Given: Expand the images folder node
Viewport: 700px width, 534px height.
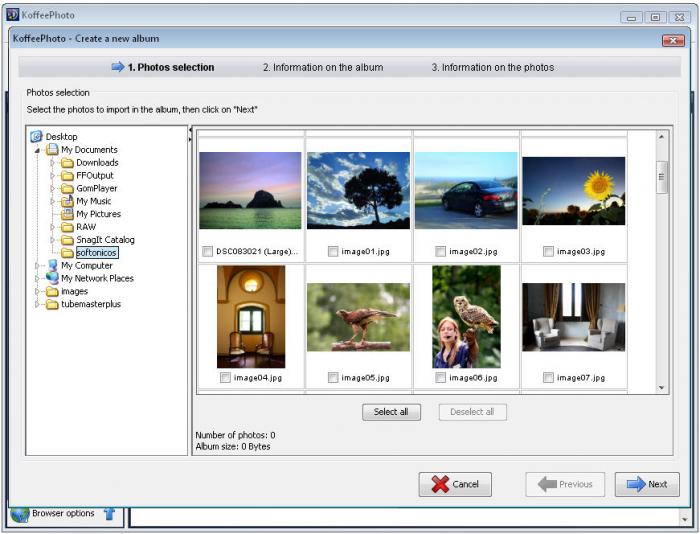Looking at the screenshot, I should [37, 291].
